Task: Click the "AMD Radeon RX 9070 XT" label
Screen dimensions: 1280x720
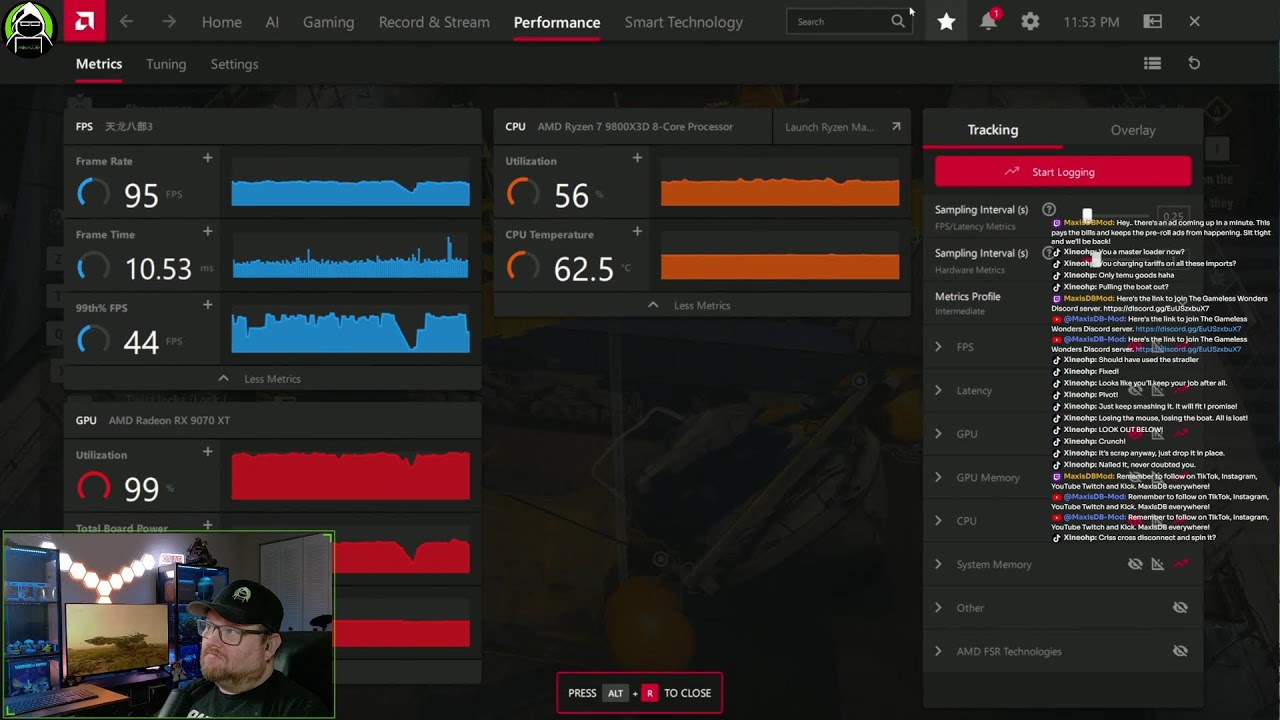Action: (x=169, y=421)
